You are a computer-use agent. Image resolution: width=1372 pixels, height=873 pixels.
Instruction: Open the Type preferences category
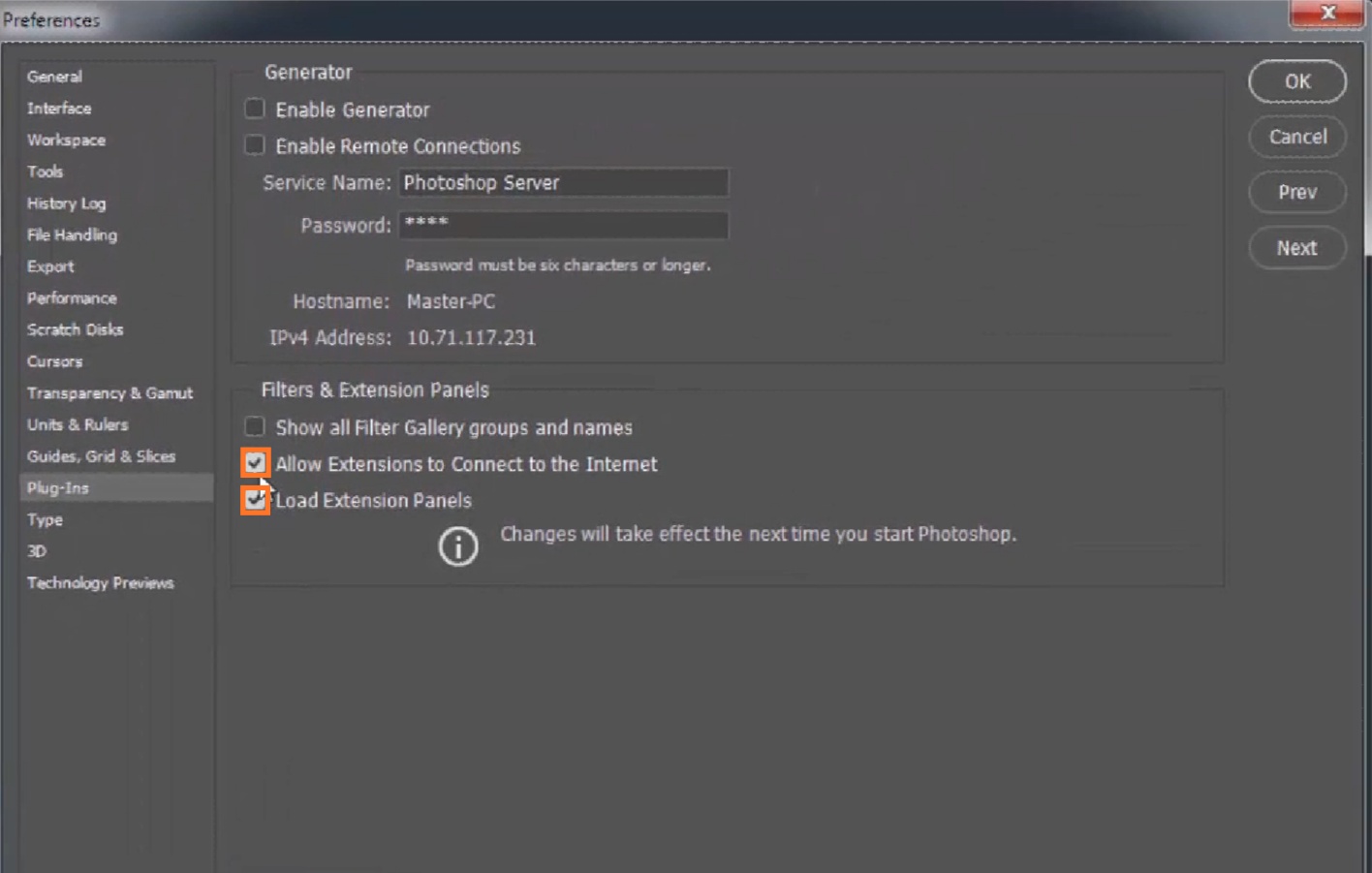(45, 519)
